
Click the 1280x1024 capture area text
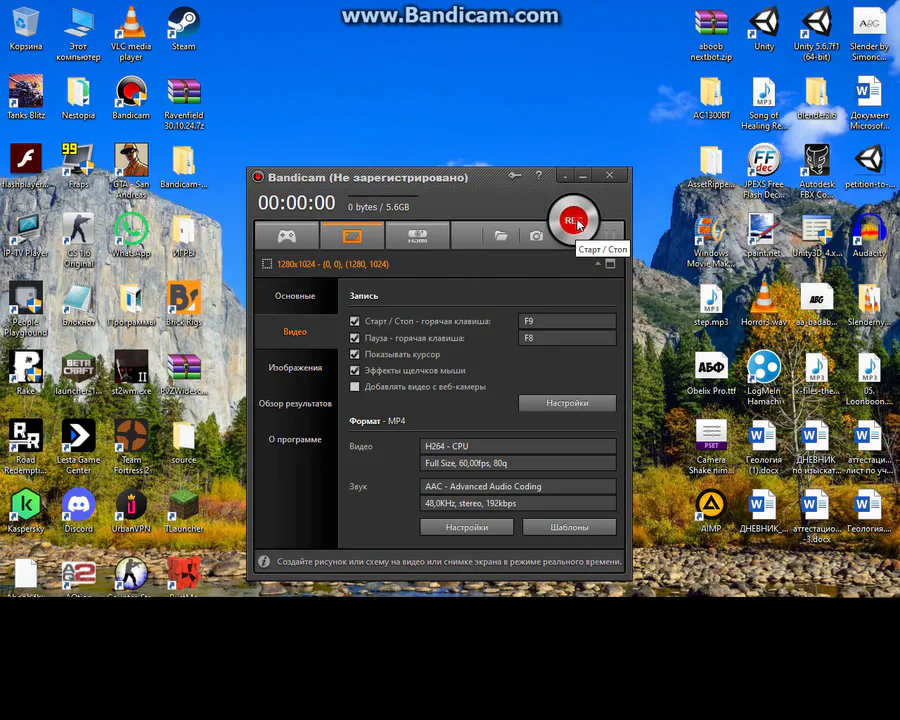coord(333,264)
